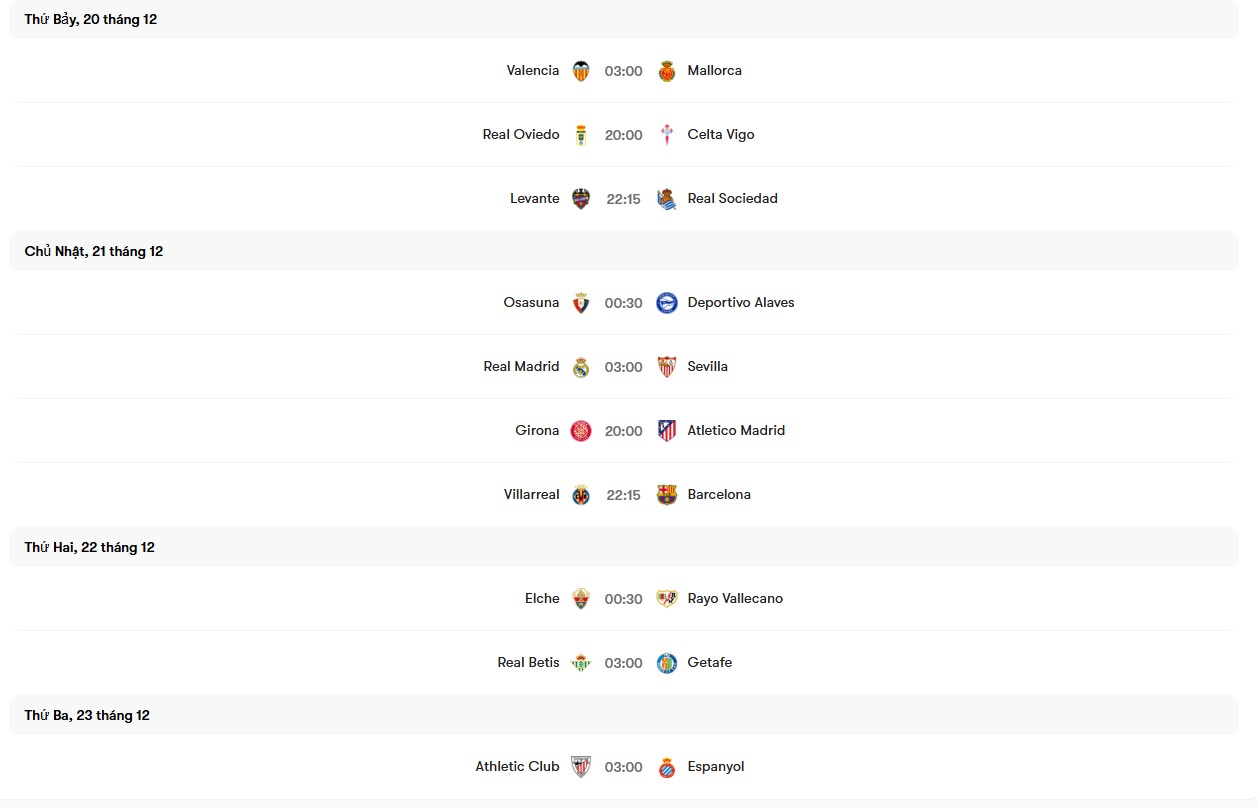The image size is (1257, 808).
Task: Click the Levante club crest
Action: [581, 199]
